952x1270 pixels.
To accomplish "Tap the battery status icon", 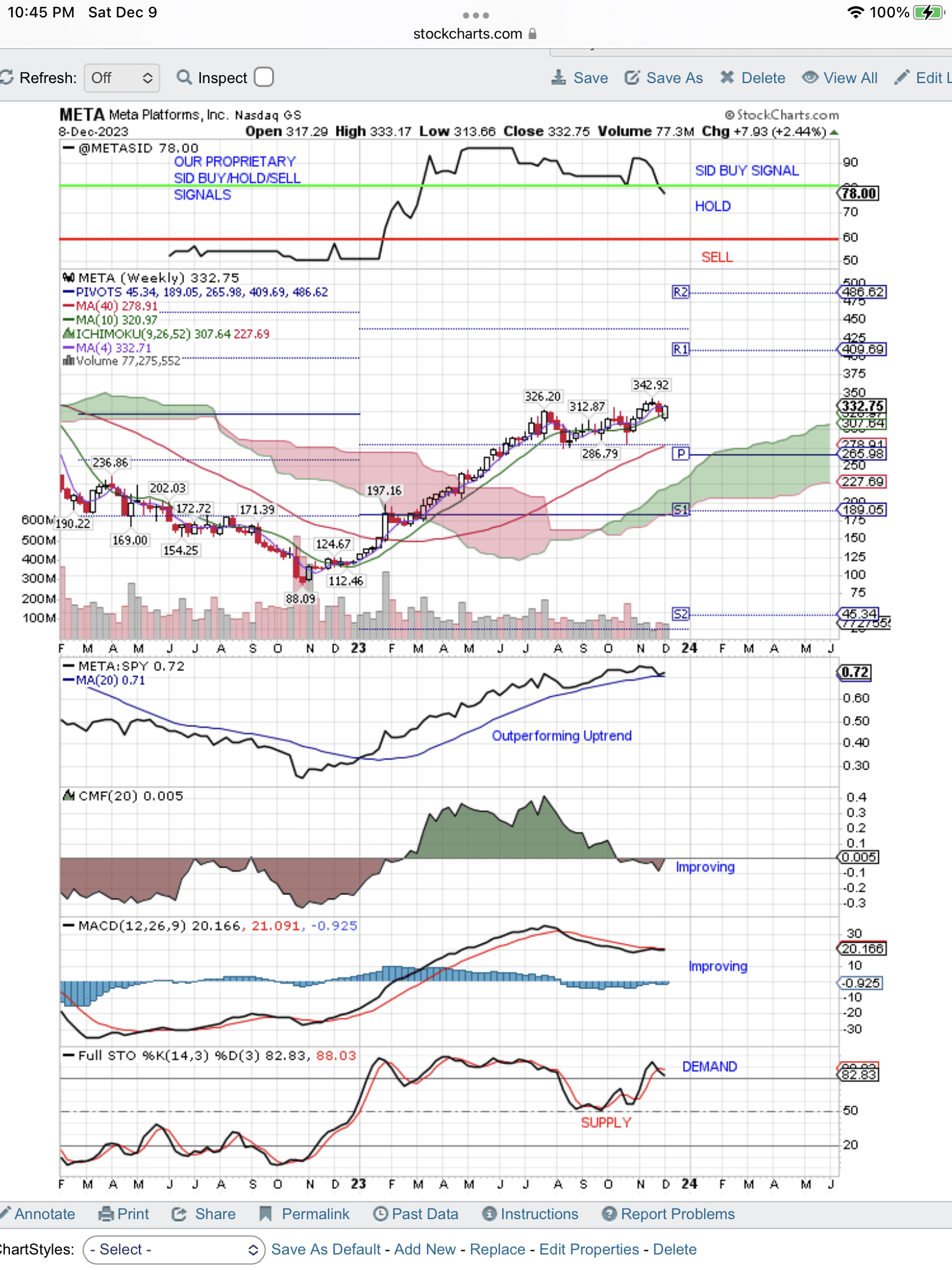I will (928, 12).
